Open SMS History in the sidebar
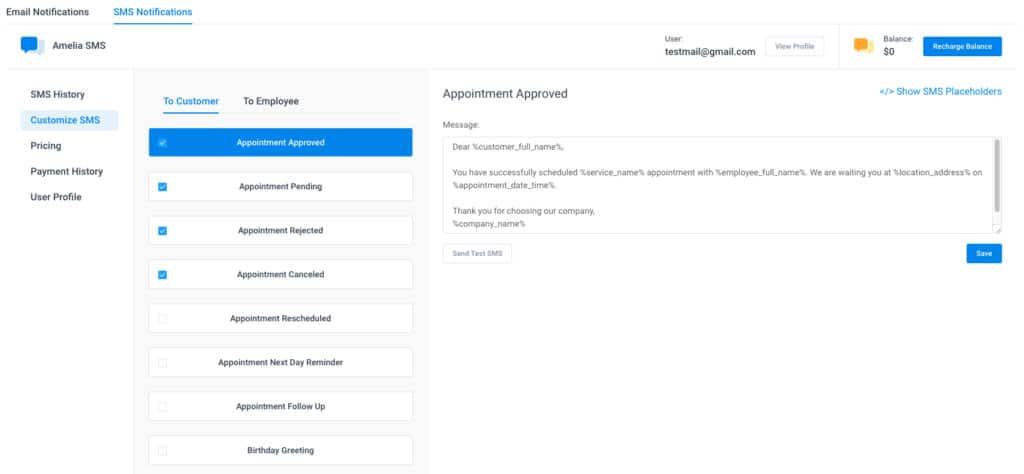Screen dimensions: 1024x474 pos(57,95)
